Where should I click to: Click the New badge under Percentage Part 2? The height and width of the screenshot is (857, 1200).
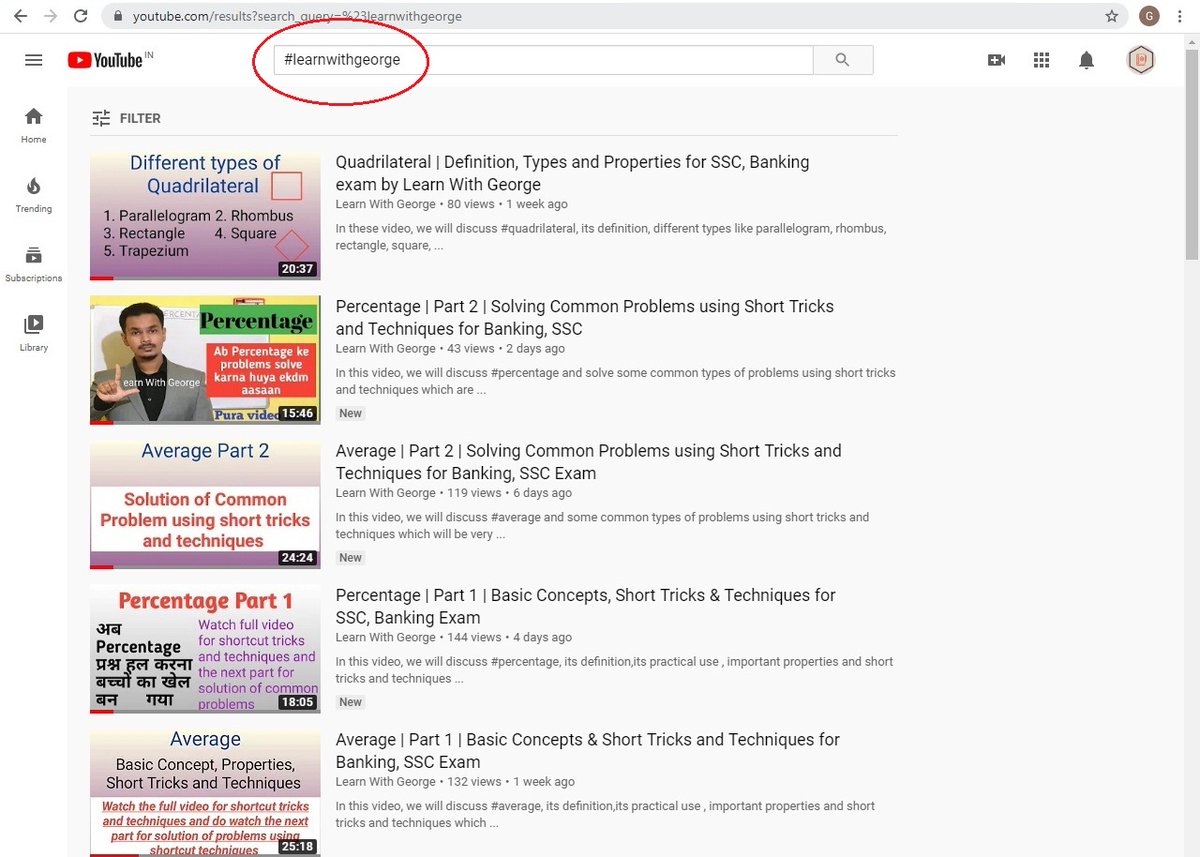350,413
